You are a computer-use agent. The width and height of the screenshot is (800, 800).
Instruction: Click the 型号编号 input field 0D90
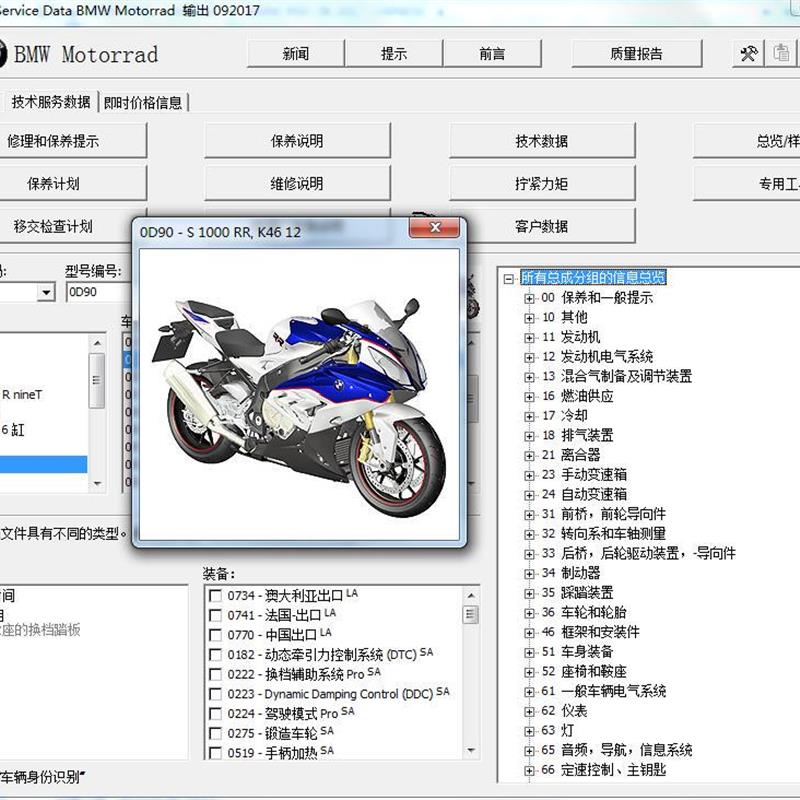[98, 292]
